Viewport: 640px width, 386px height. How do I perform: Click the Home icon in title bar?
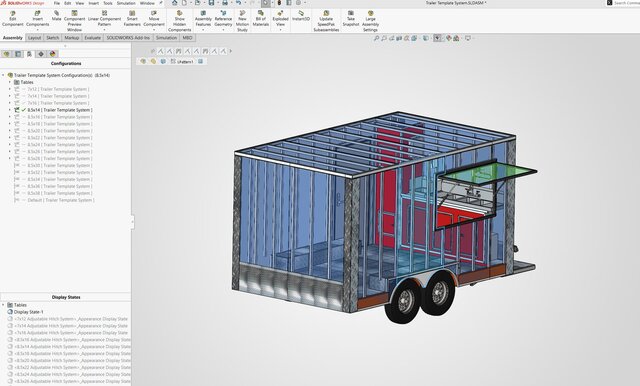[174, 3]
